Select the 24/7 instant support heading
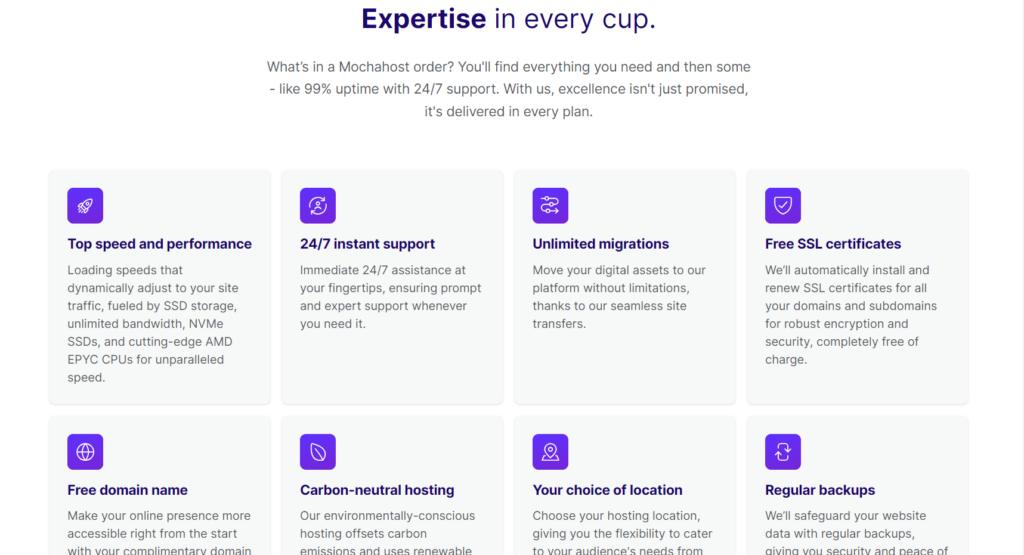This screenshot has height=555, width=1024. (x=367, y=244)
